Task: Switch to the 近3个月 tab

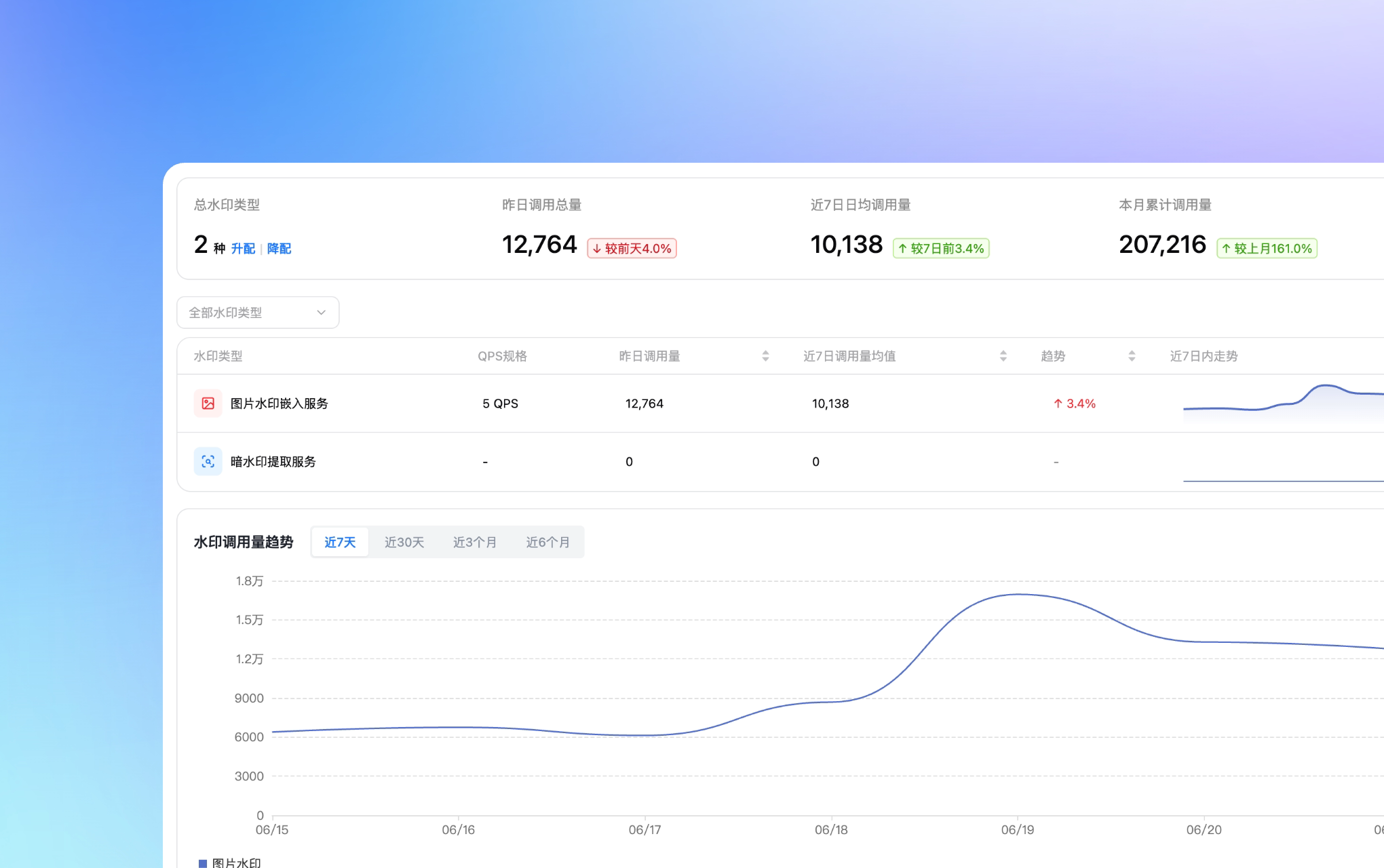Action: tap(475, 542)
